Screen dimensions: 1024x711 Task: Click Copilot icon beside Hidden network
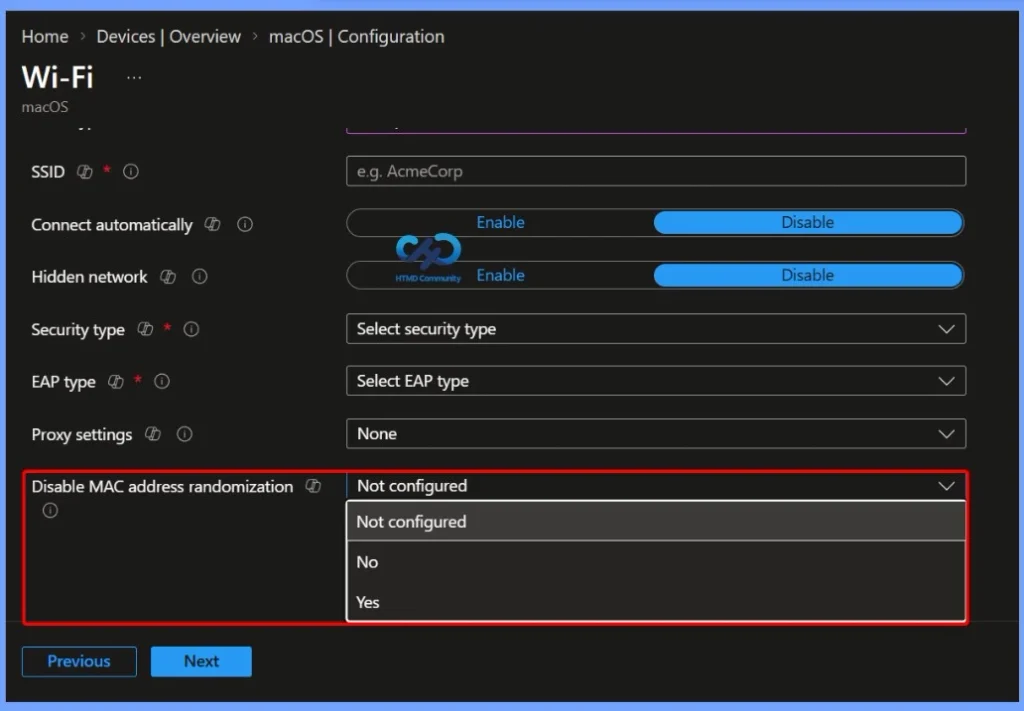coord(168,277)
